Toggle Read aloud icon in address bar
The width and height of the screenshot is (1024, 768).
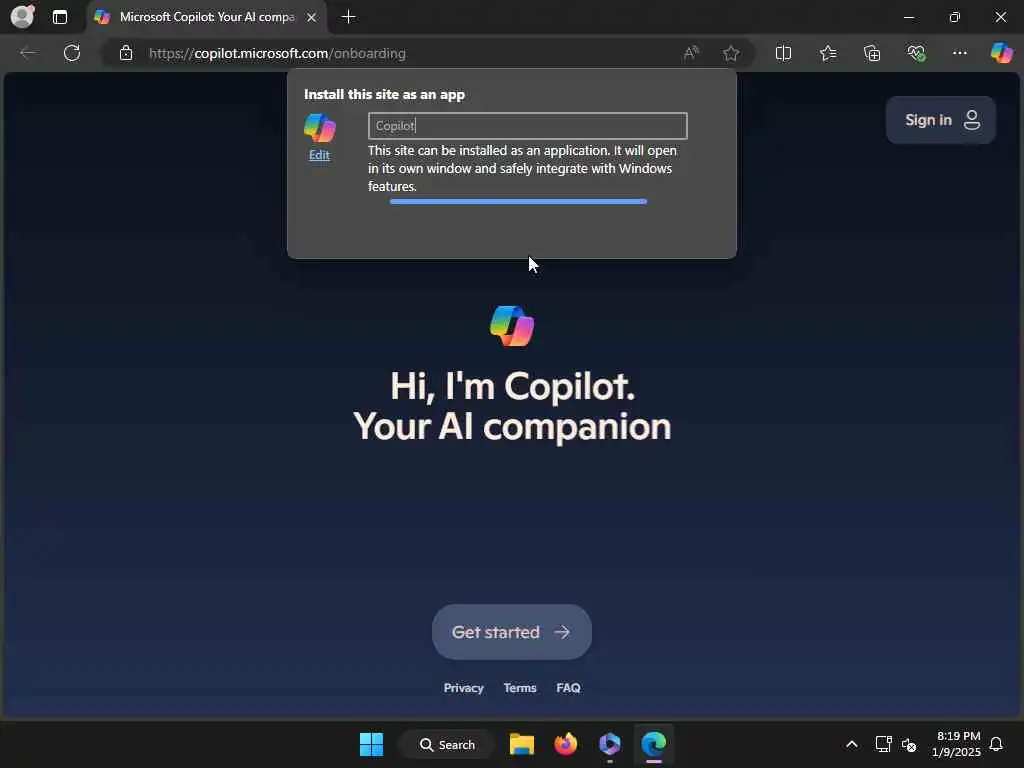[691, 53]
